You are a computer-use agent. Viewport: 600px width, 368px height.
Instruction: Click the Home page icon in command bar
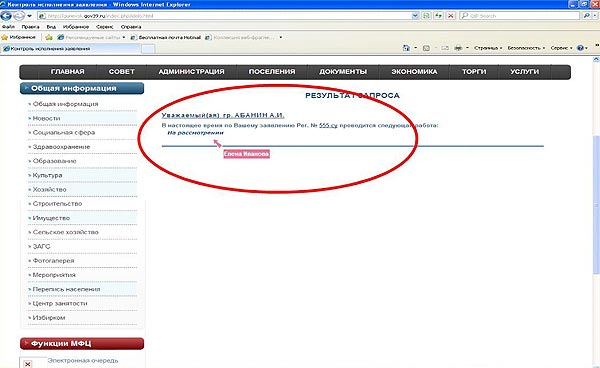pyautogui.click(x=406, y=48)
